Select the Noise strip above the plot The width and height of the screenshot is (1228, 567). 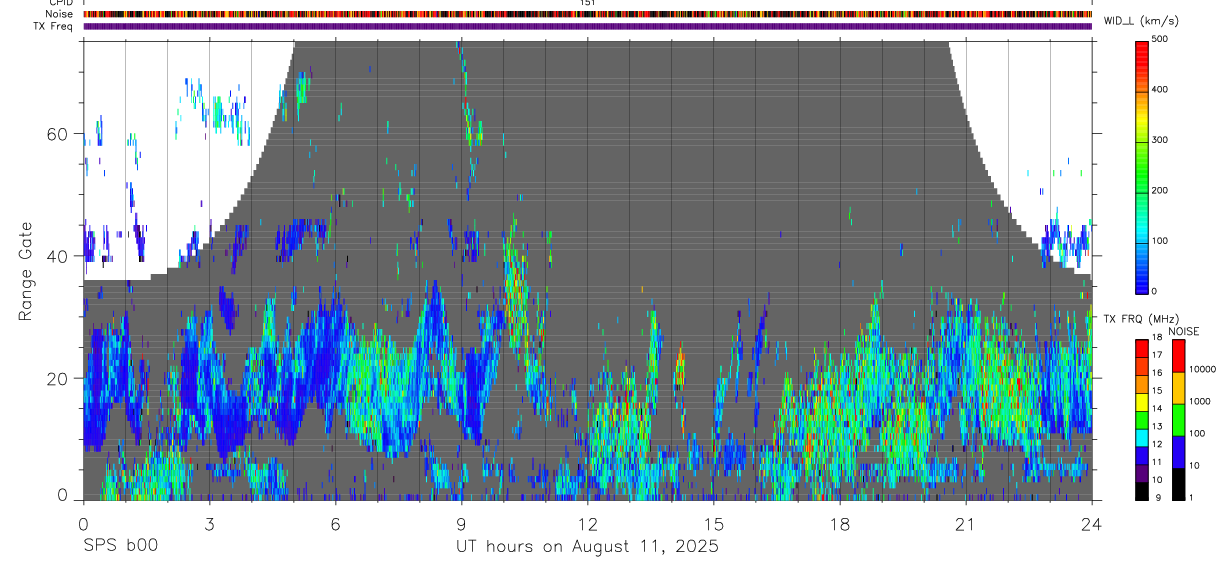click(587, 14)
